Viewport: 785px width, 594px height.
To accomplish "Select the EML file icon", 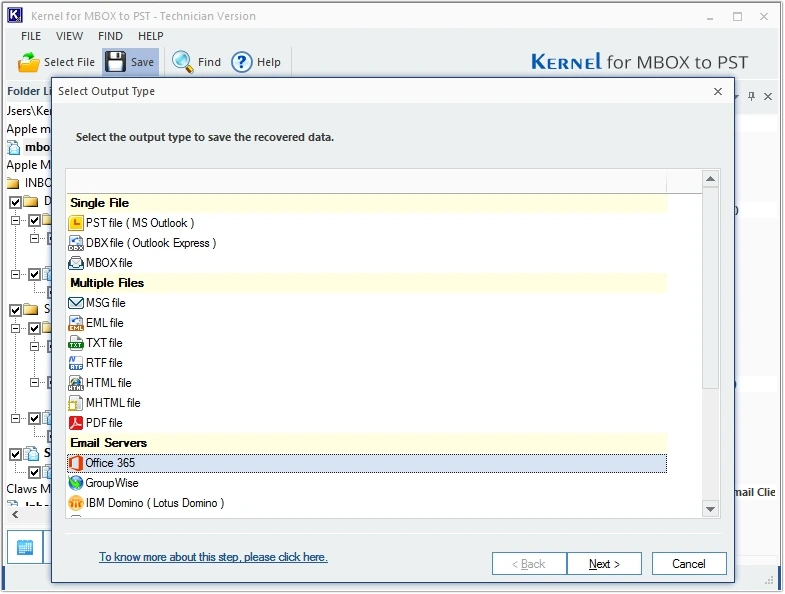I will pyautogui.click(x=76, y=323).
